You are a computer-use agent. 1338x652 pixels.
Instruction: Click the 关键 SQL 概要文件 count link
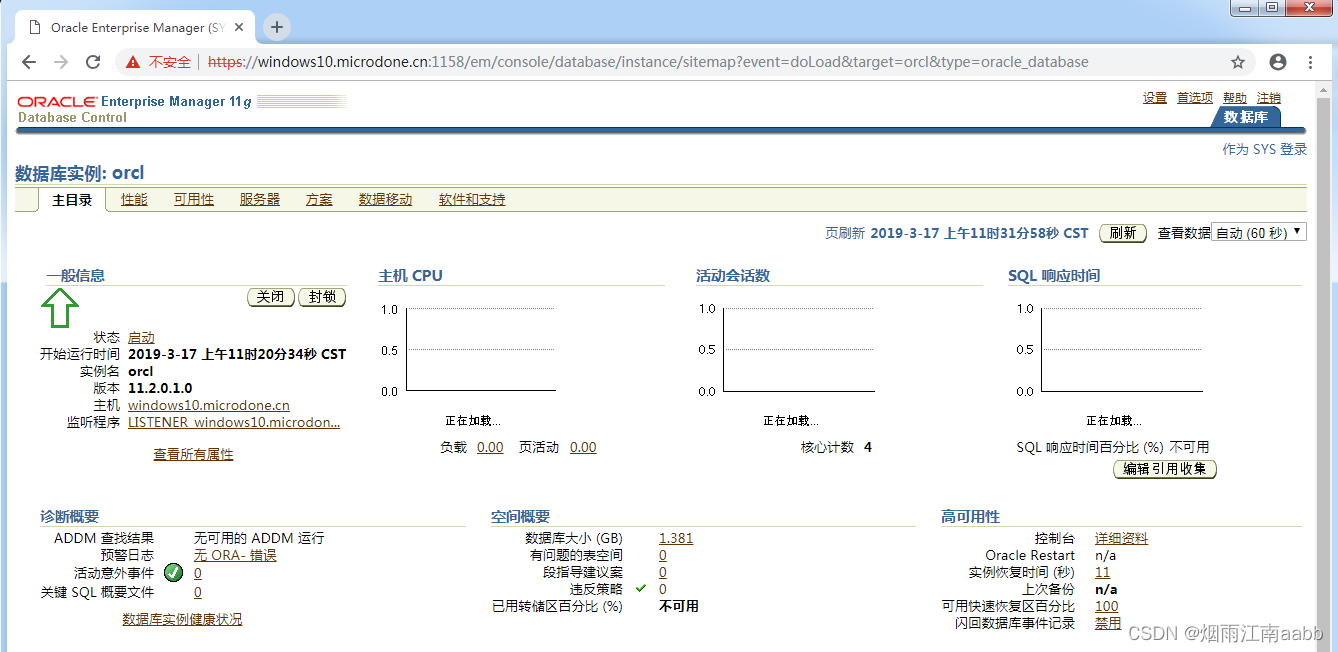(198, 592)
